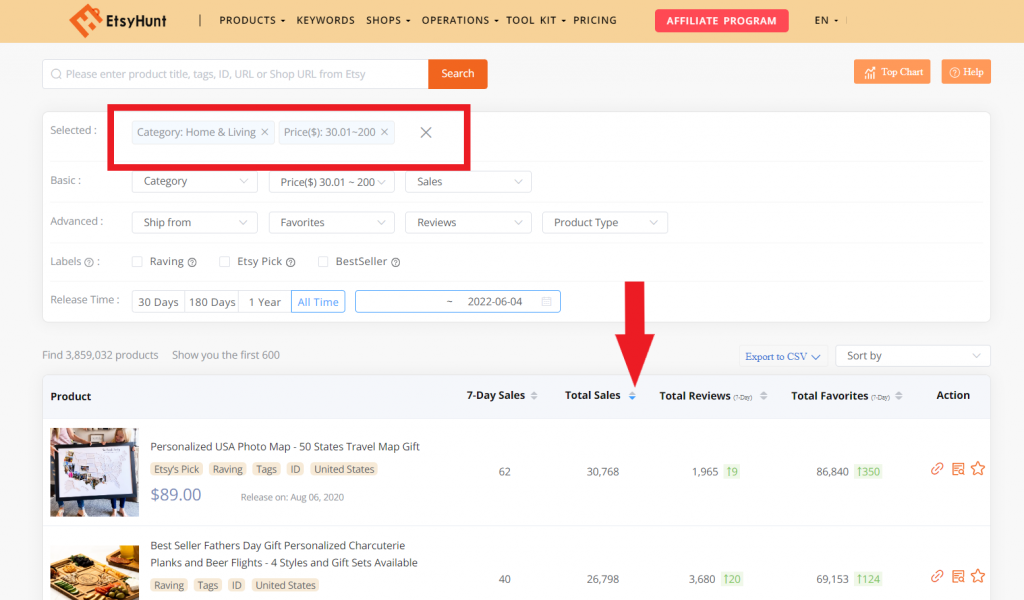Screen dimensions: 1024x600
Task: Check the Etsy Pick label checkbox
Action: (224, 262)
